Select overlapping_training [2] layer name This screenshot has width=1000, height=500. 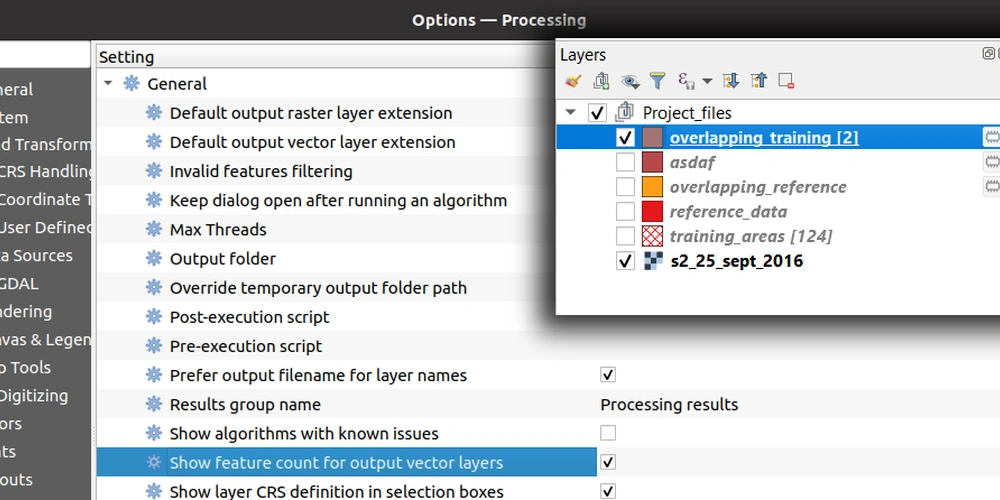pyautogui.click(x=764, y=138)
